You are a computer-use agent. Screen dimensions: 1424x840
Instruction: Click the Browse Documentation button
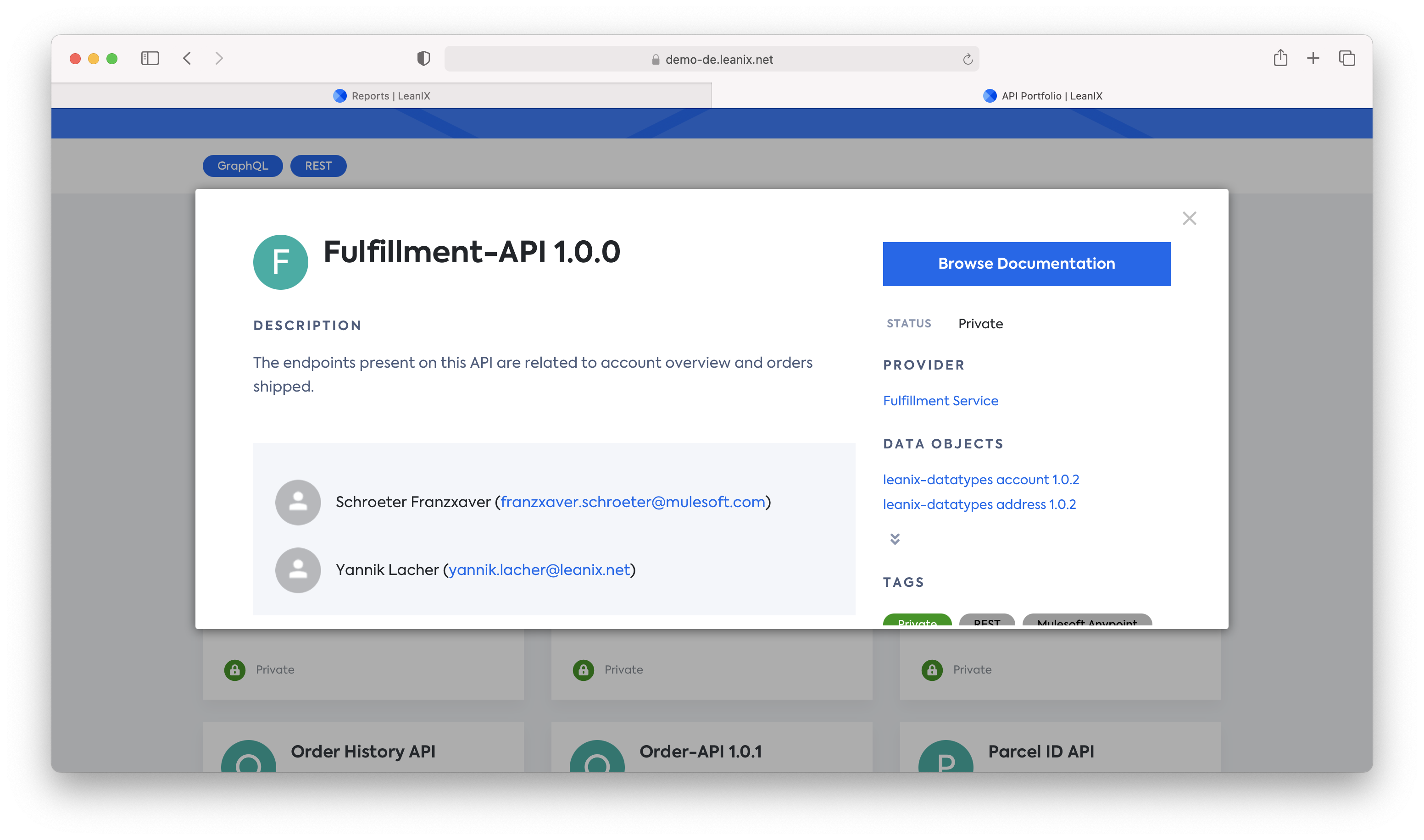coord(1026,264)
